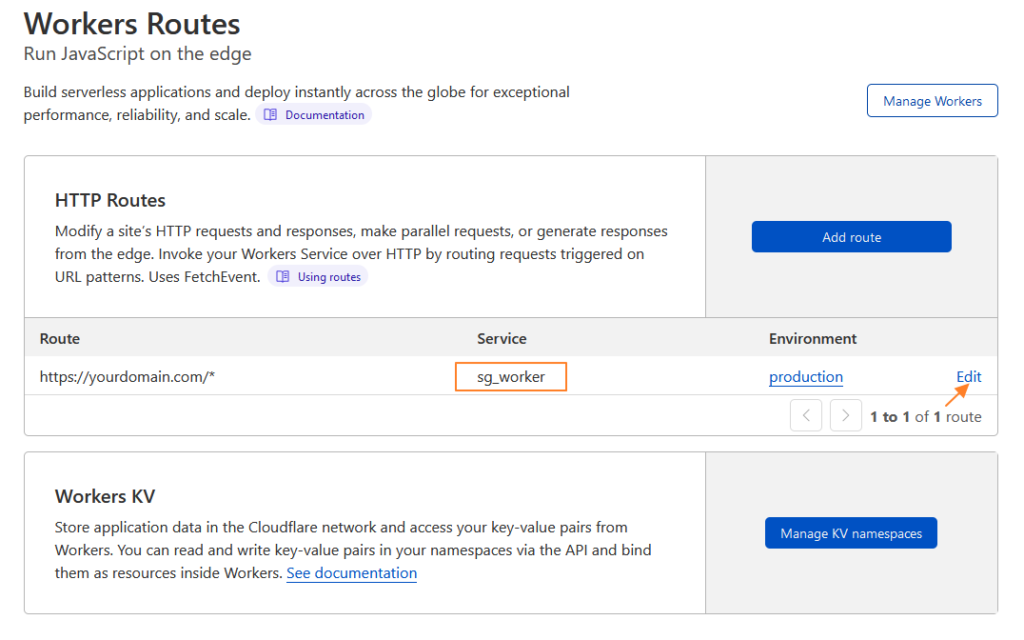Click the Environment column header
This screenshot has width=1024, height=640.
pyautogui.click(x=812, y=339)
